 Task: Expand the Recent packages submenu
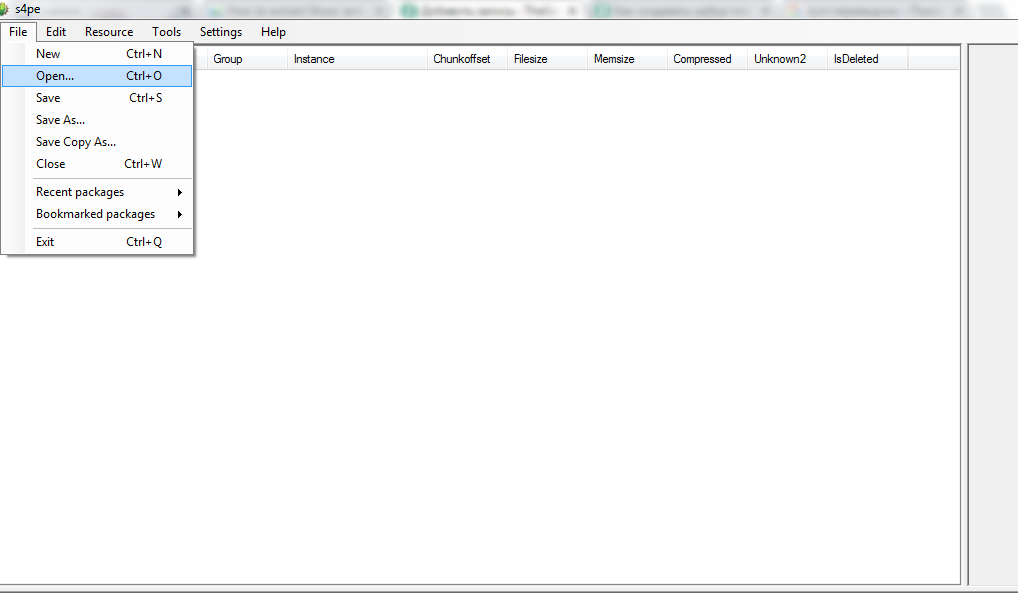click(x=80, y=192)
